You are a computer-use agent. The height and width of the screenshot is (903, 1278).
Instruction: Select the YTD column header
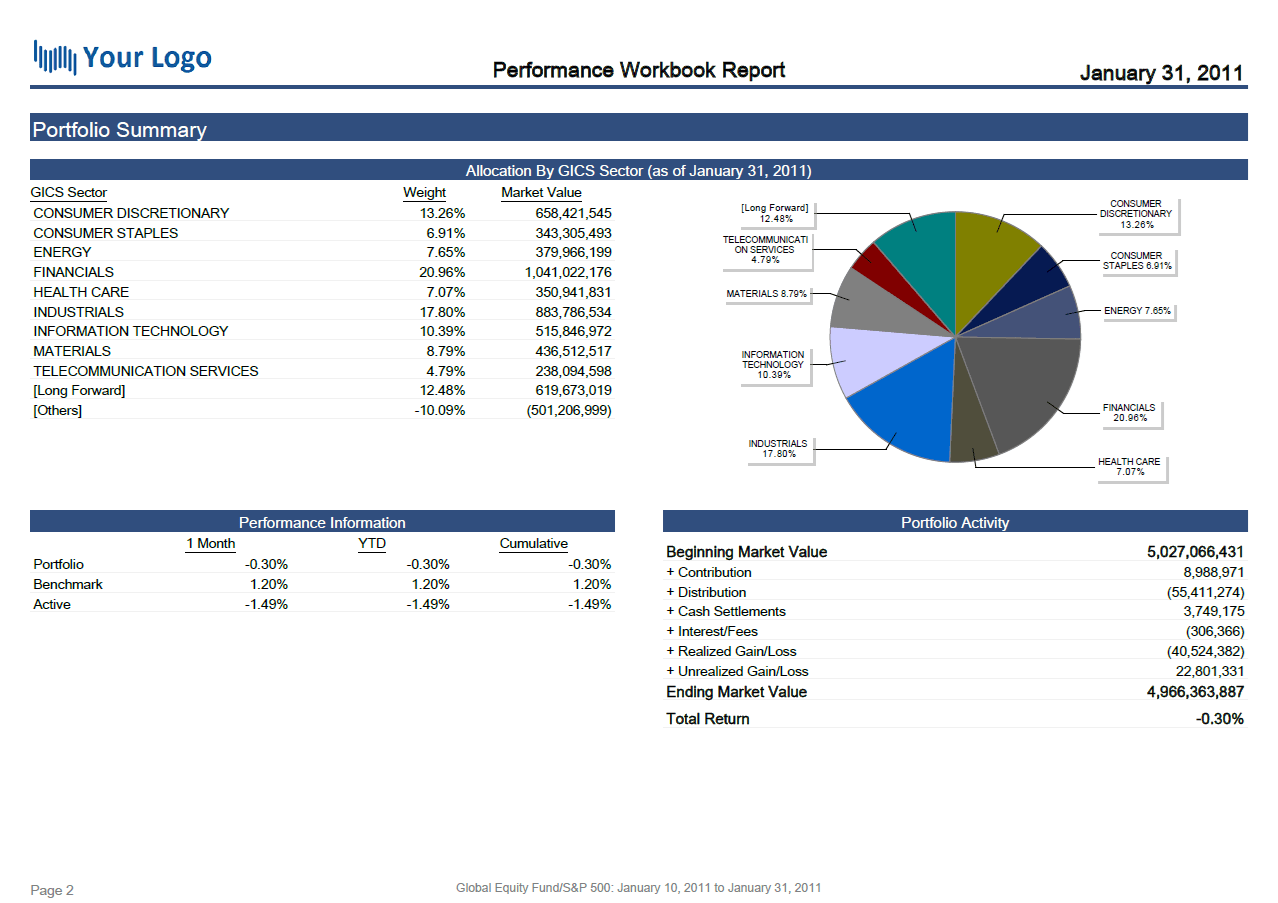coord(372,544)
